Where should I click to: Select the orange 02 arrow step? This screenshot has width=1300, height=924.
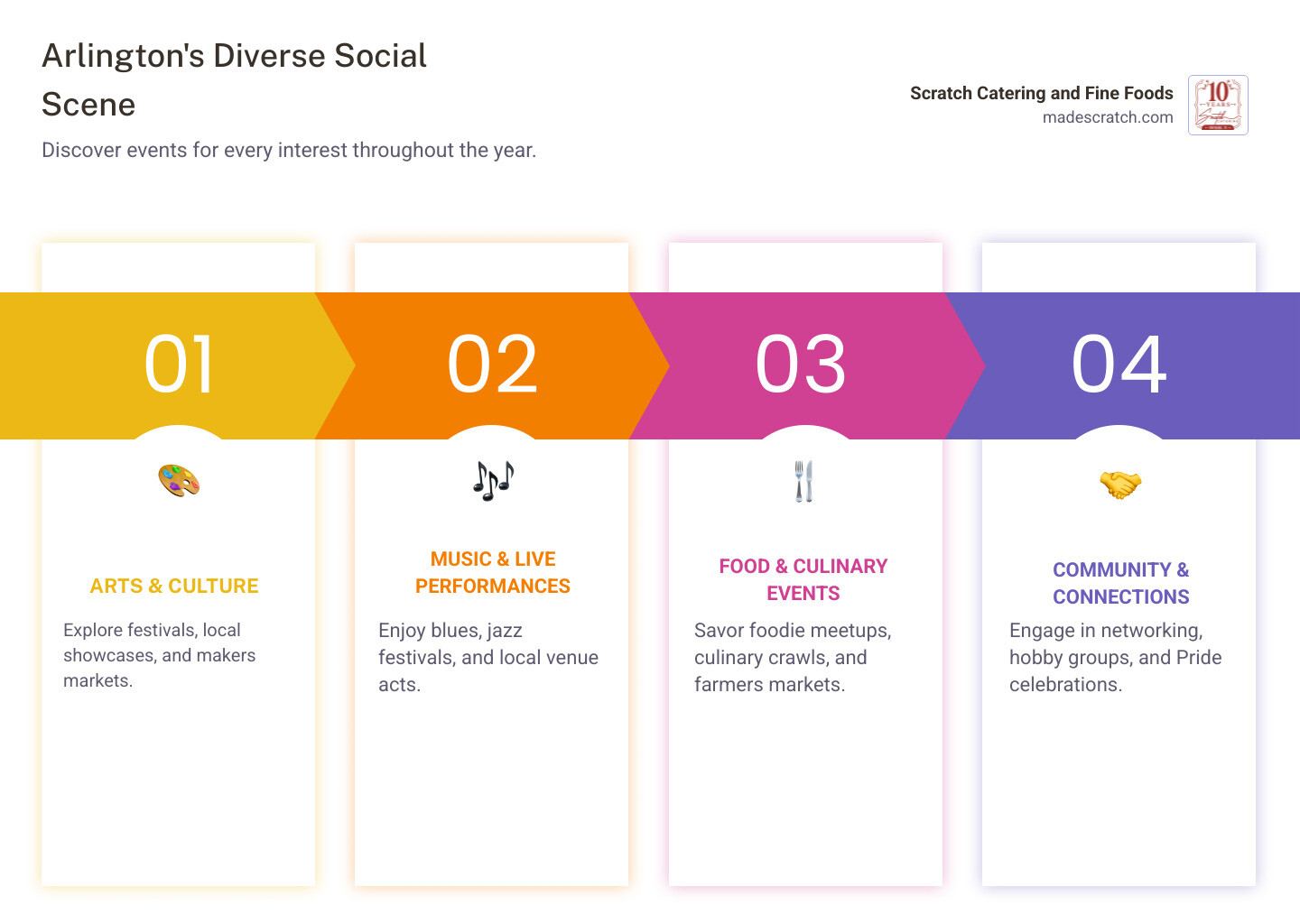(493, 365)
